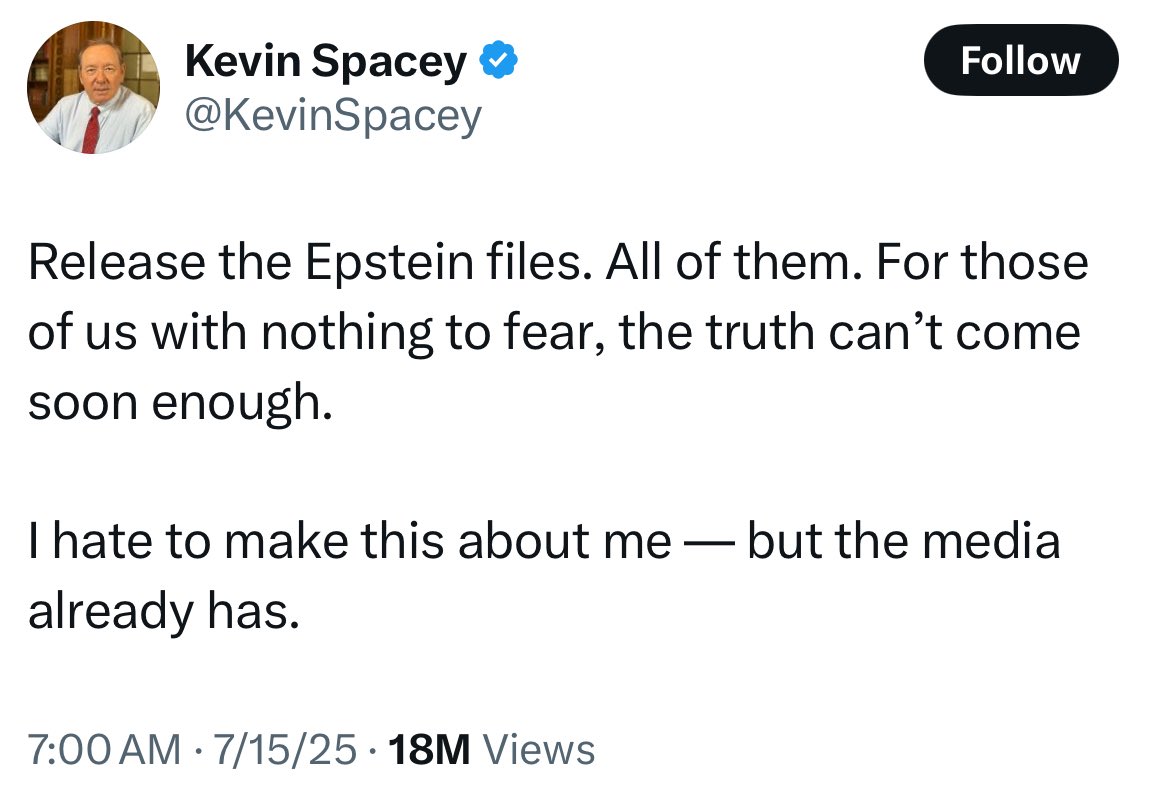Image resolution: width=1170 pixels, height=806 pixels.
Task: Click the 'already has.' text line
Action: click(x=164, y=612)
